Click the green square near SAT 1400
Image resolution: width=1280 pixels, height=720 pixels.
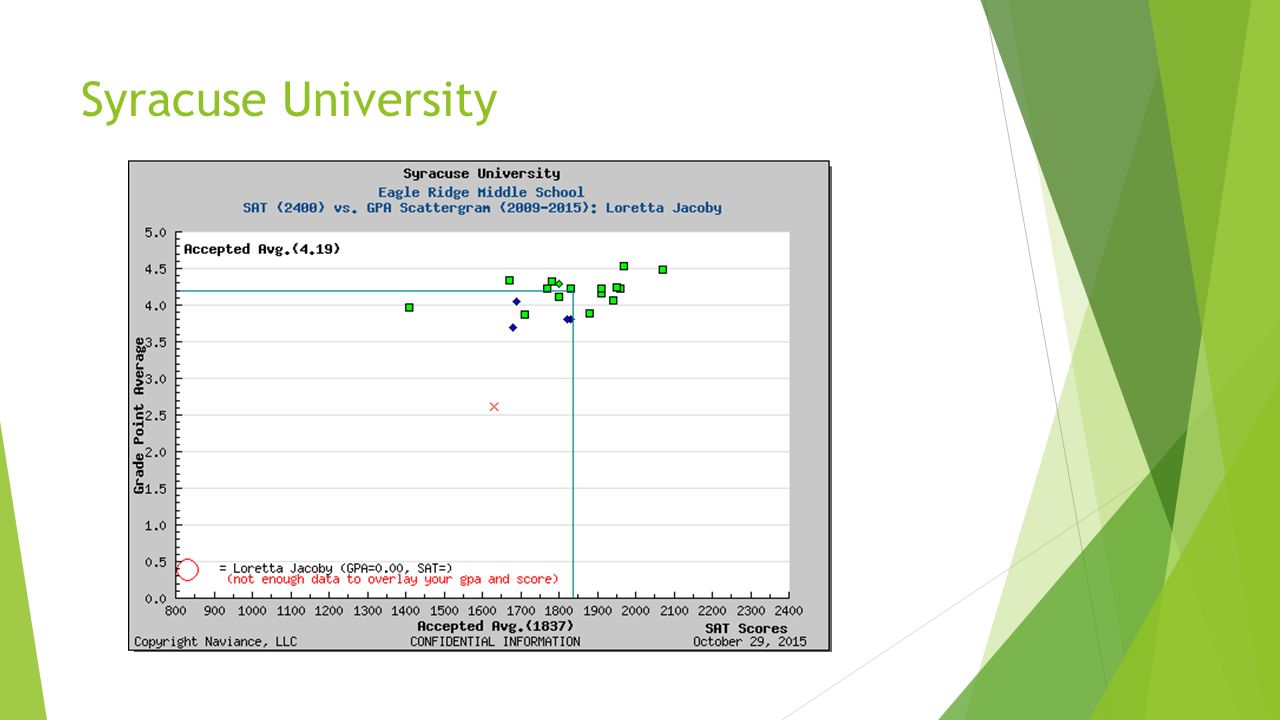[x=409, y=307]
